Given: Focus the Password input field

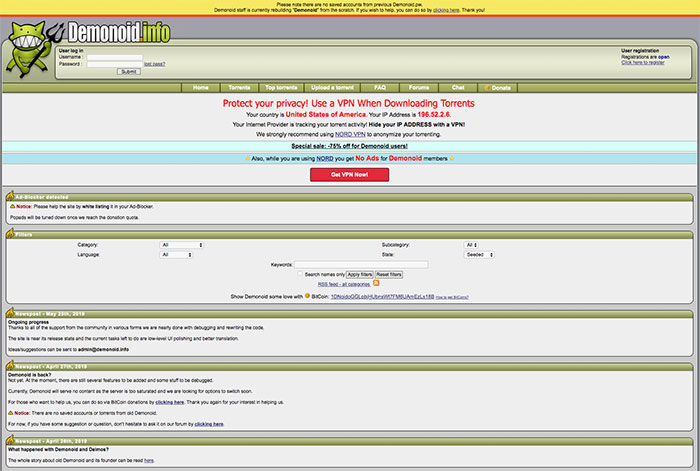Looking at the screenshot, I should (x=115, y=64).
